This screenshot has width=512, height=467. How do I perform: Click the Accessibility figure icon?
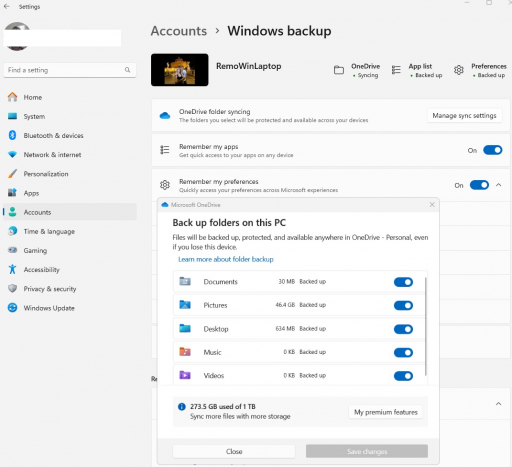tap(12, 269)
